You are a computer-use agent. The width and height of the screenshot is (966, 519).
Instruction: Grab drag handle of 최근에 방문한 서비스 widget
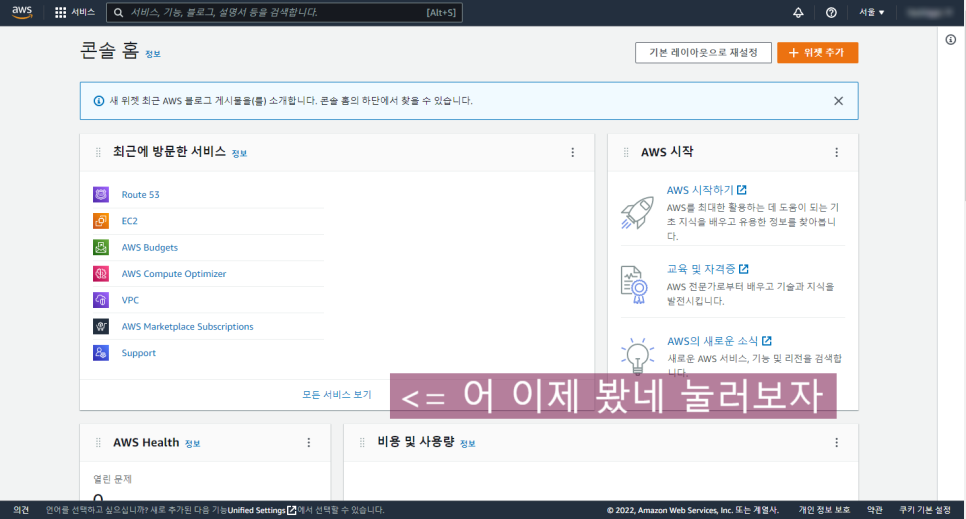pyautogui.click(x=98, y=152)
